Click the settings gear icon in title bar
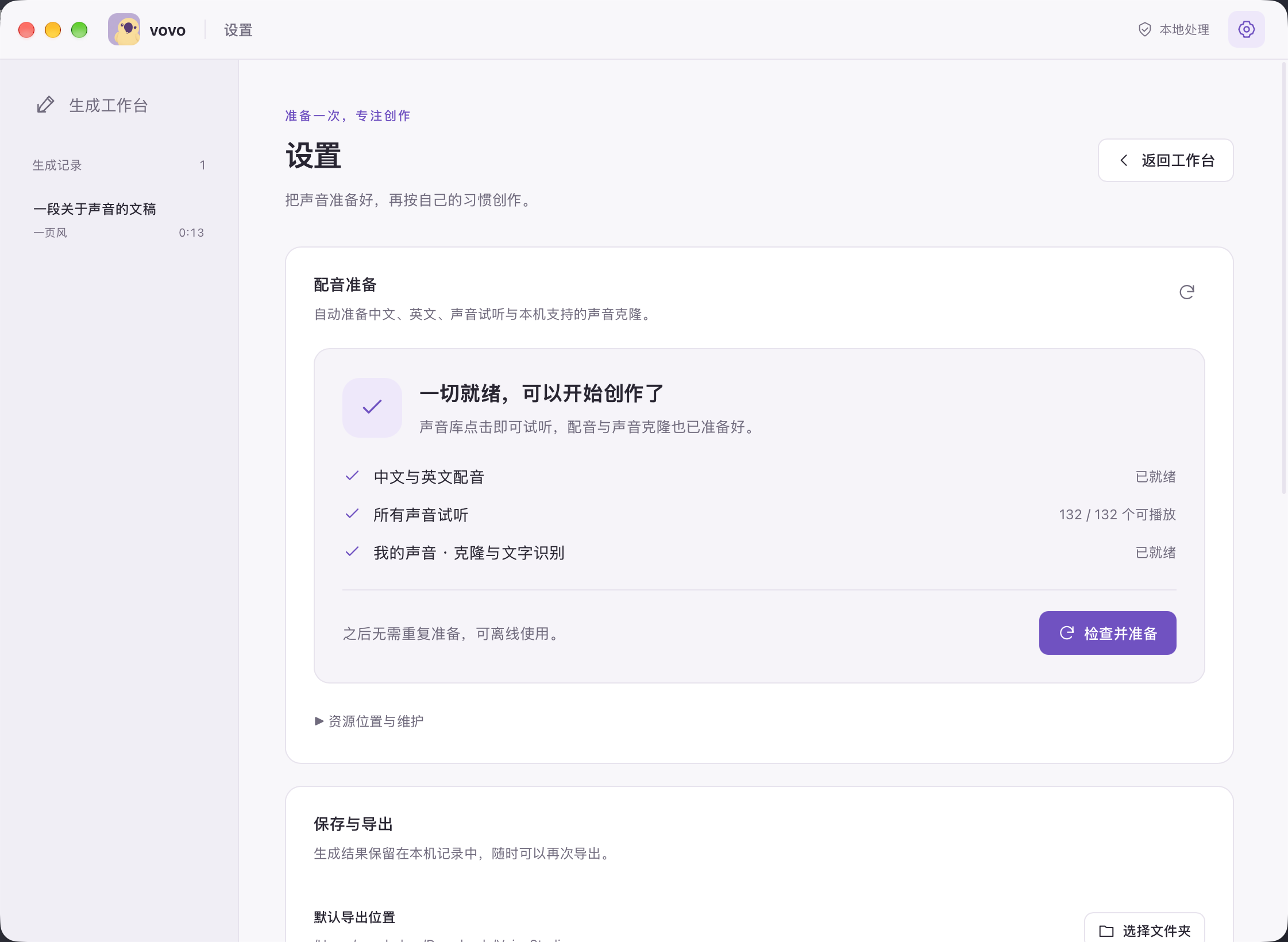Viewport: 1288px width, 942px height. pyautogui.click(x=1246, y=29)
